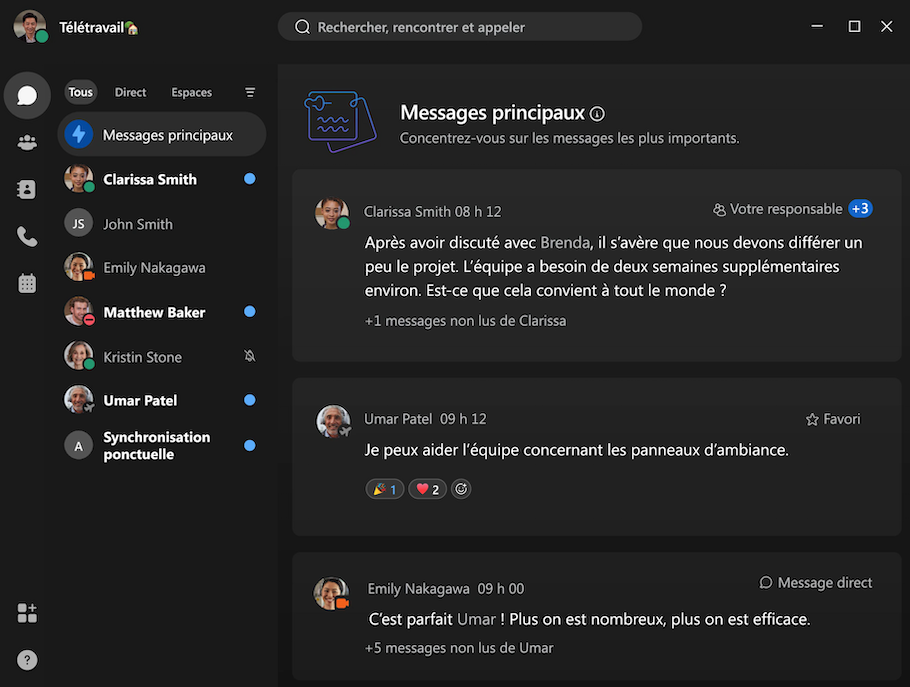Screen dimensions: 910x687
Task: Open the add apps icon
Action: 27,613
